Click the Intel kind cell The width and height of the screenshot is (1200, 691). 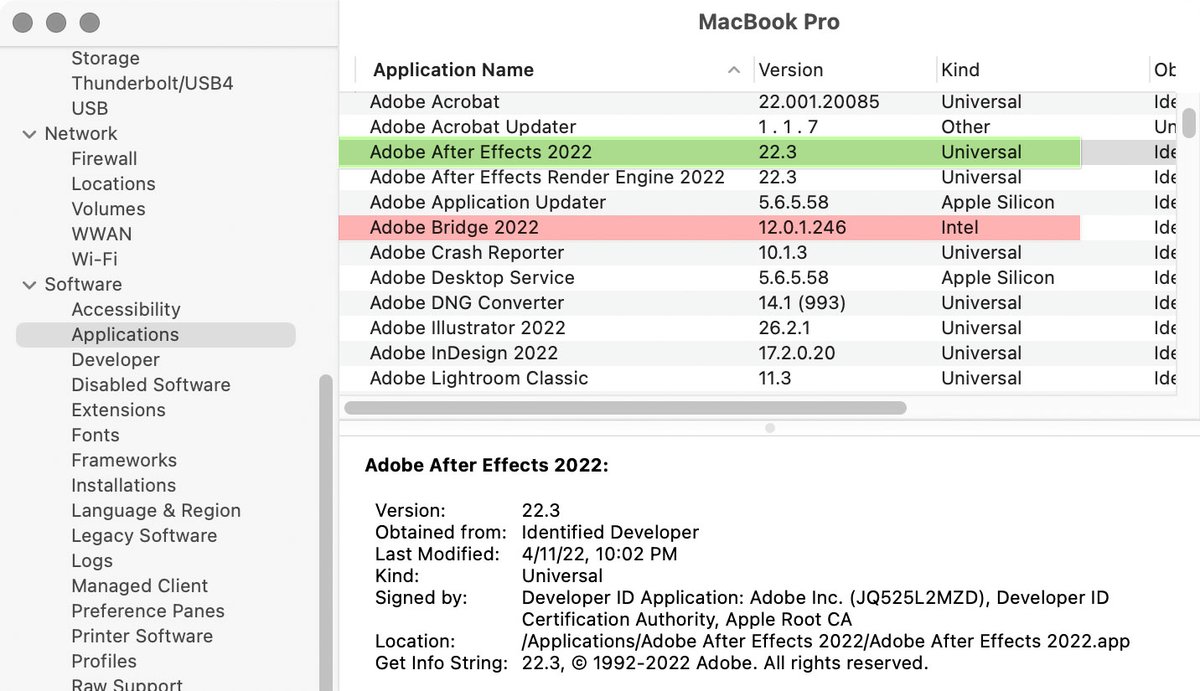[x=960, y=227]
